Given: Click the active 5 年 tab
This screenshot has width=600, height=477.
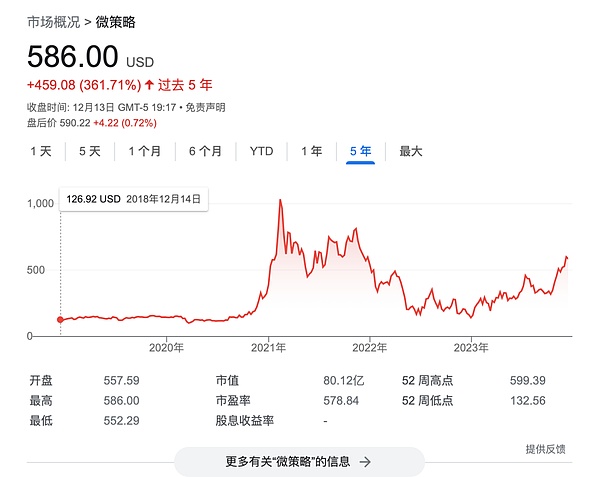Looking at the screenshot, I should point(360,152).
